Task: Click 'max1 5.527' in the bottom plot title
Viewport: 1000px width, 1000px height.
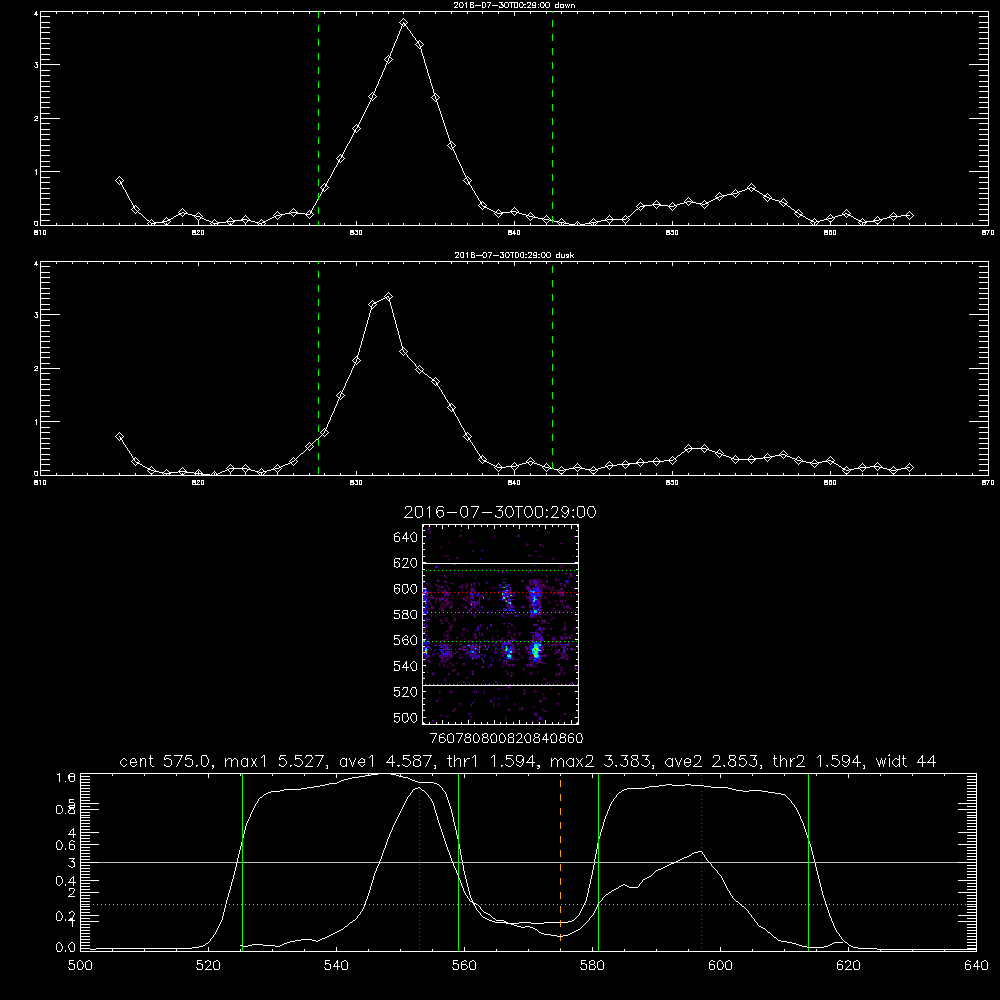Action: (x=274, y=761)
